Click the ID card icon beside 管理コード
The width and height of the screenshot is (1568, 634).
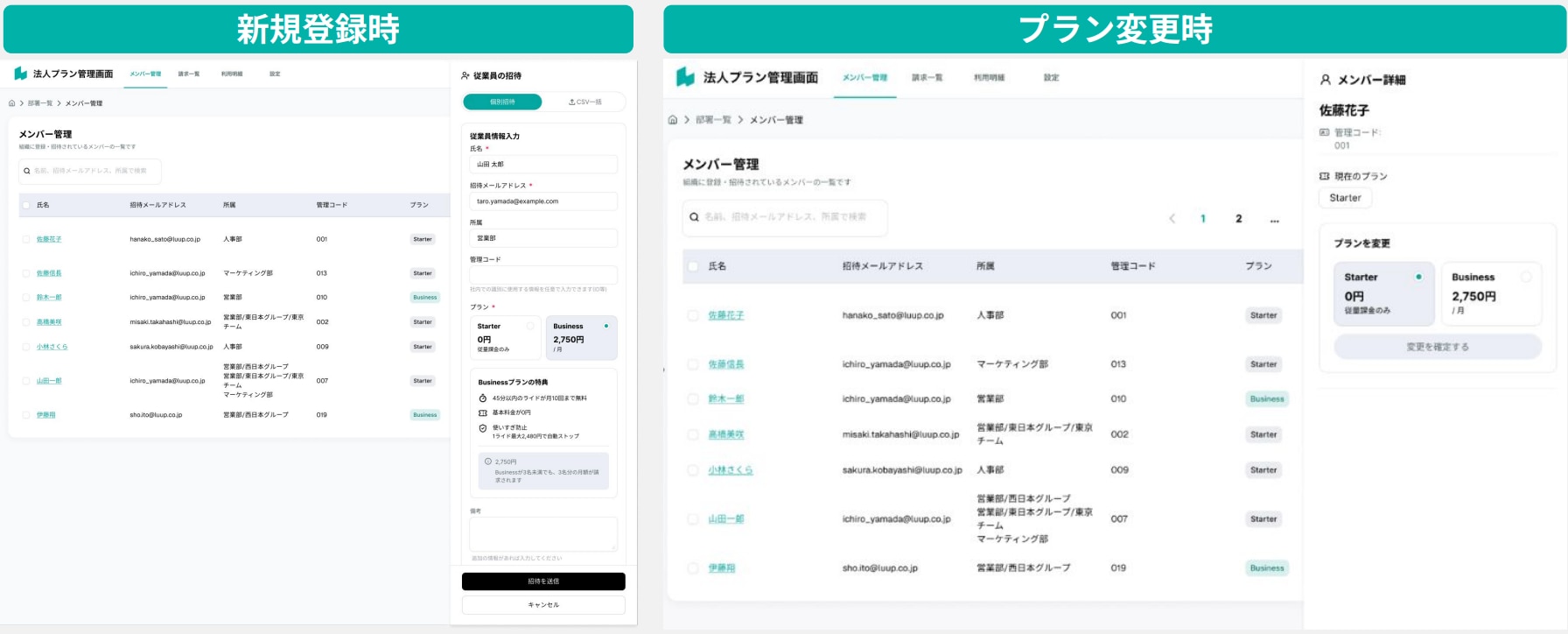coord(1324,132)
